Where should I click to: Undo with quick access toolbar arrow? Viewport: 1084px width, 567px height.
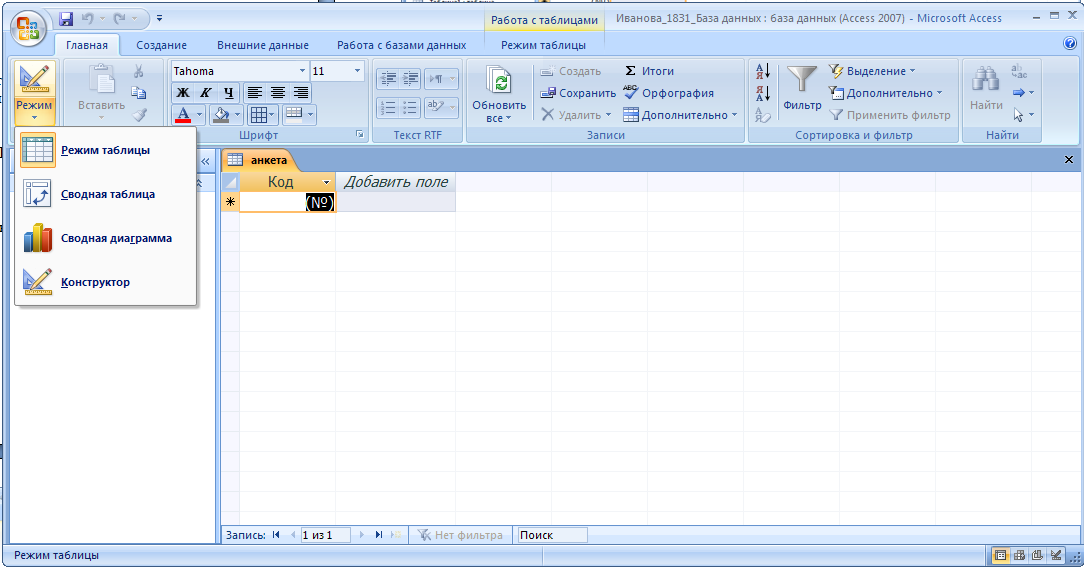click(88, 19)
